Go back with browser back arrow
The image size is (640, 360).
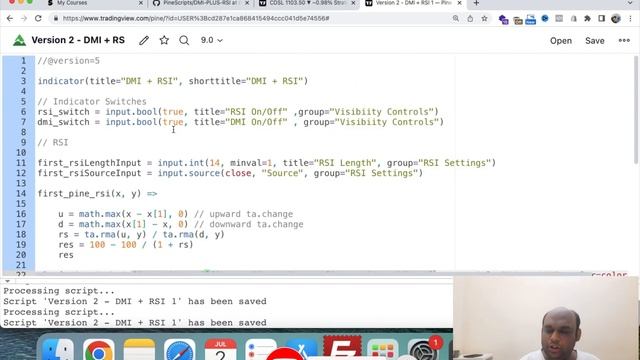coord(10,18)
